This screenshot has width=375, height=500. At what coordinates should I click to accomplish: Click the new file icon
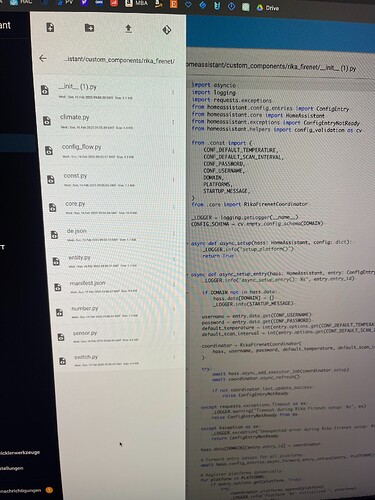point(50,27)
